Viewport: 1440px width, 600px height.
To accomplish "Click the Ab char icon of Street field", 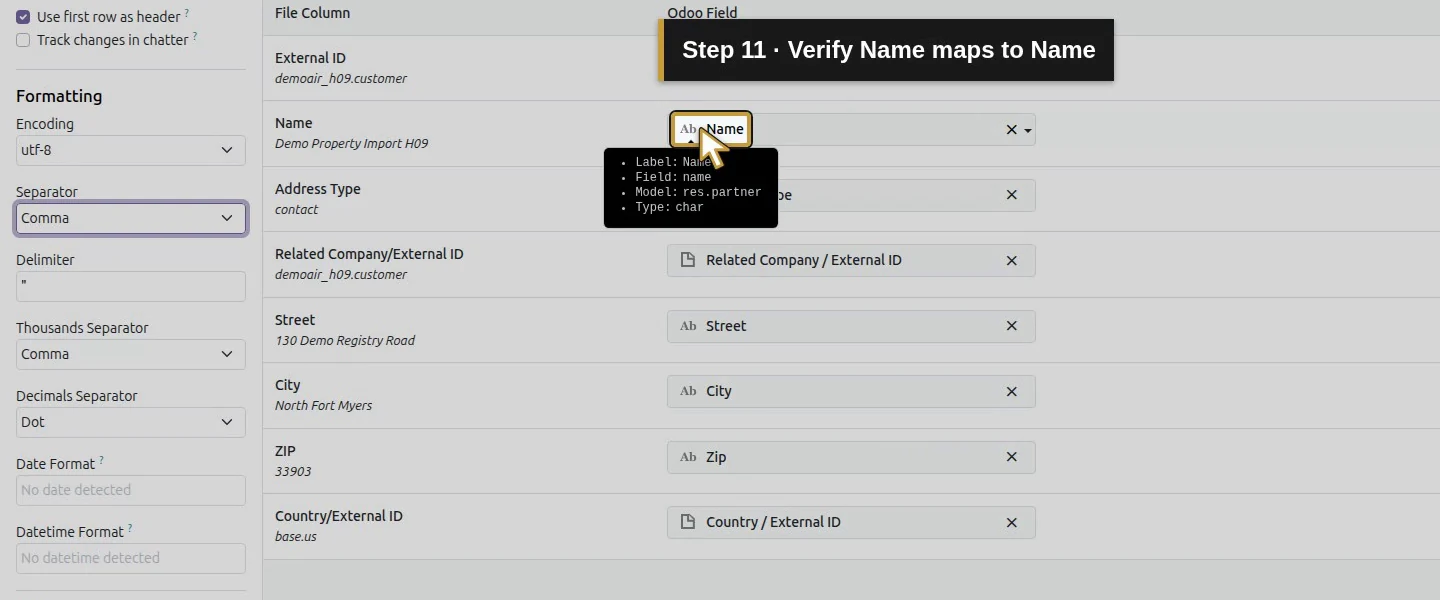I will 688,326.
